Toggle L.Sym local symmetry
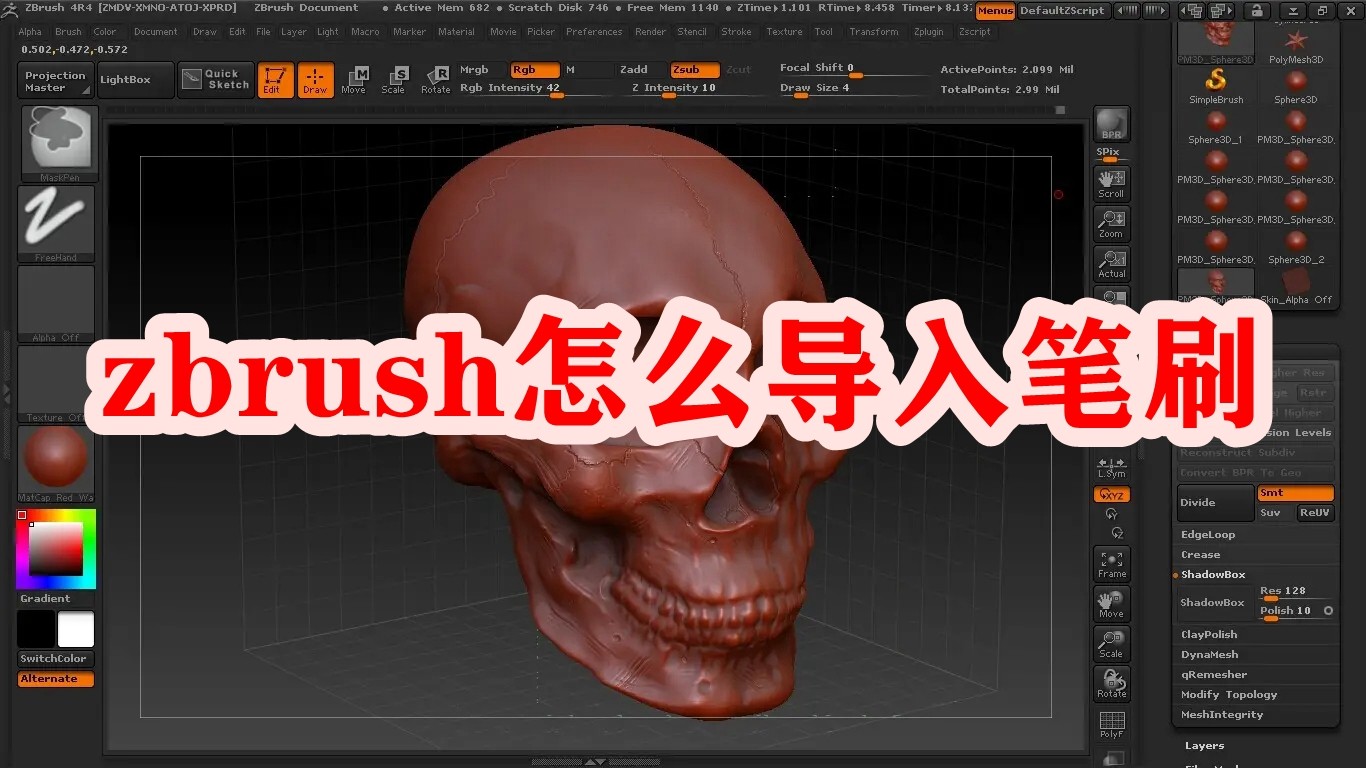This screenshot has height=768, width=1366. pyautogui.click(x=1111, y=467)
